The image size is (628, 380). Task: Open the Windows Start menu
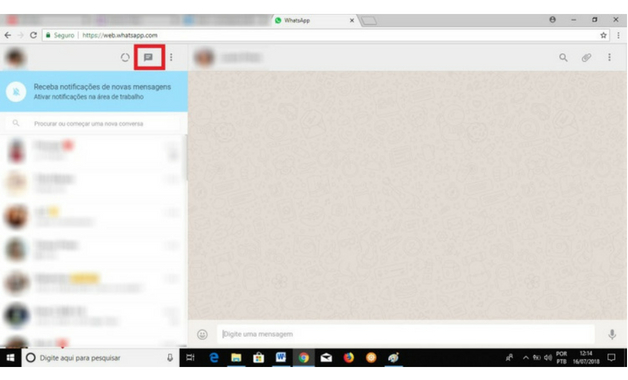click(x=10, y=358)
